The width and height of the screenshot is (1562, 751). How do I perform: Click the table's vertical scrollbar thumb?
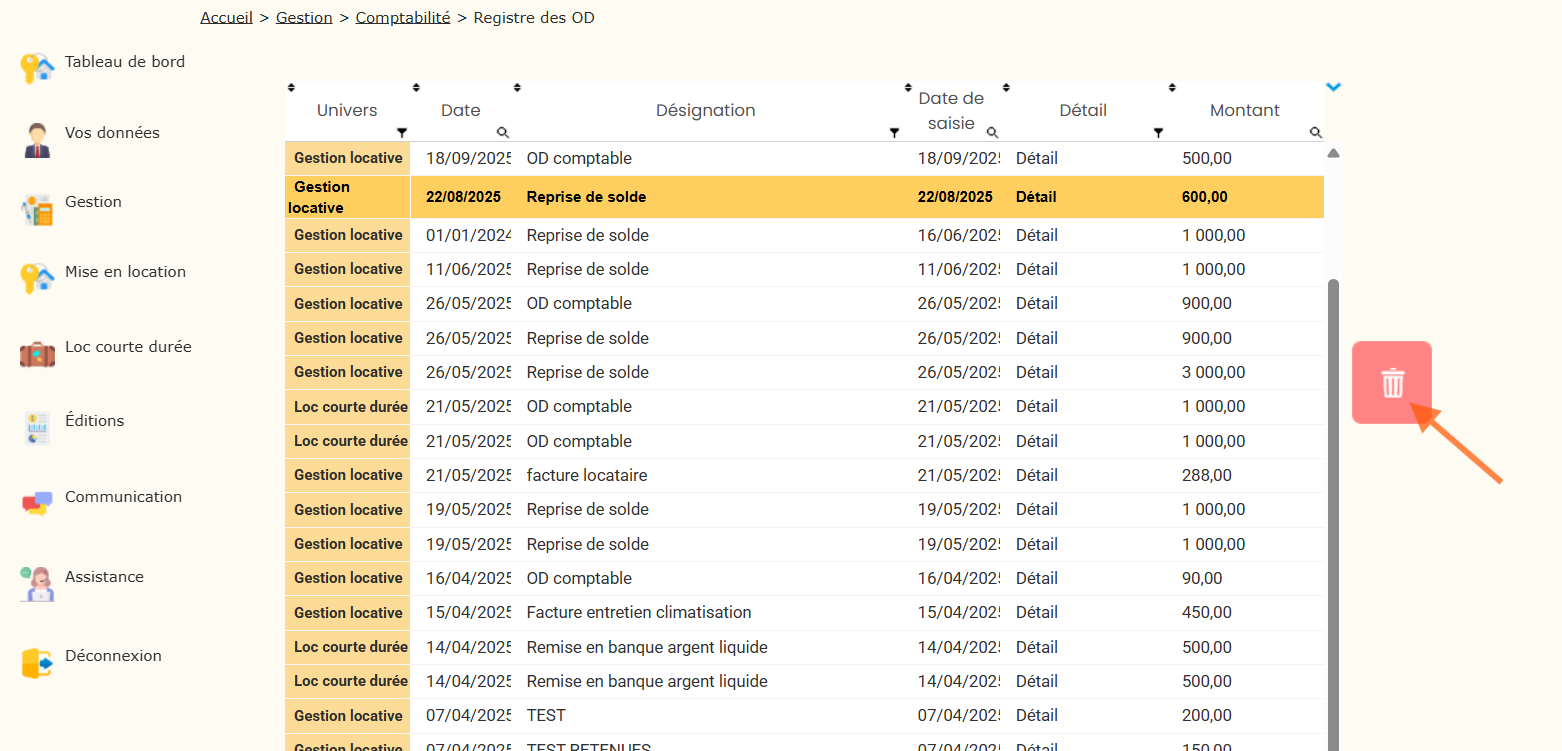[1332, 500]
